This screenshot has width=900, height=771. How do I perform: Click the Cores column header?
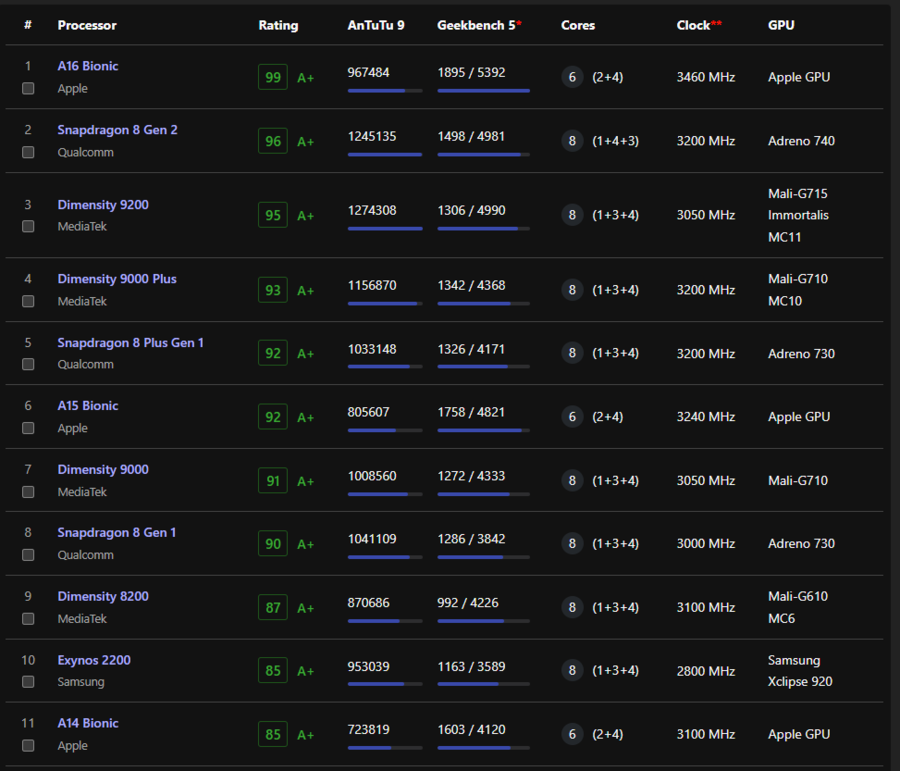[577, 25]
